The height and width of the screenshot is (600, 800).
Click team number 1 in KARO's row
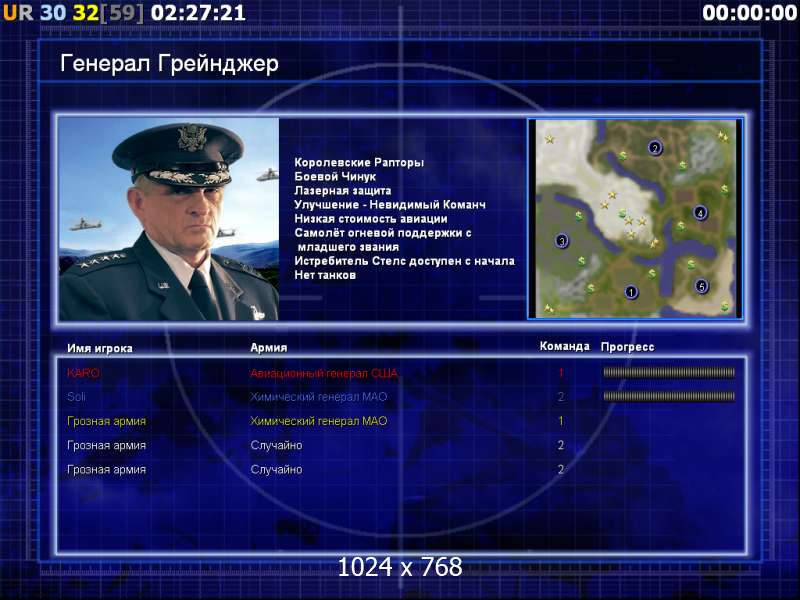(x=561, y=373)
